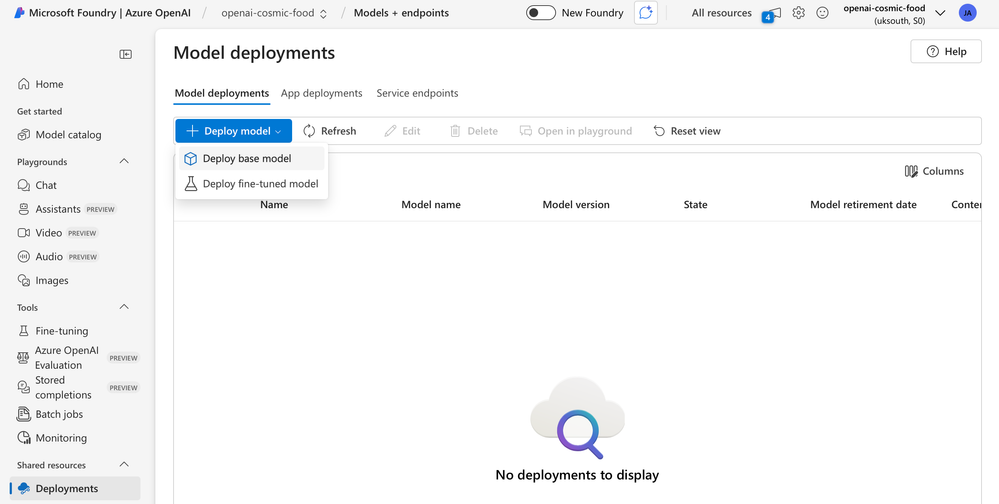The image size is (999, 504).
Task: Switch to Model deployments tab
Action: pos(222,93)
